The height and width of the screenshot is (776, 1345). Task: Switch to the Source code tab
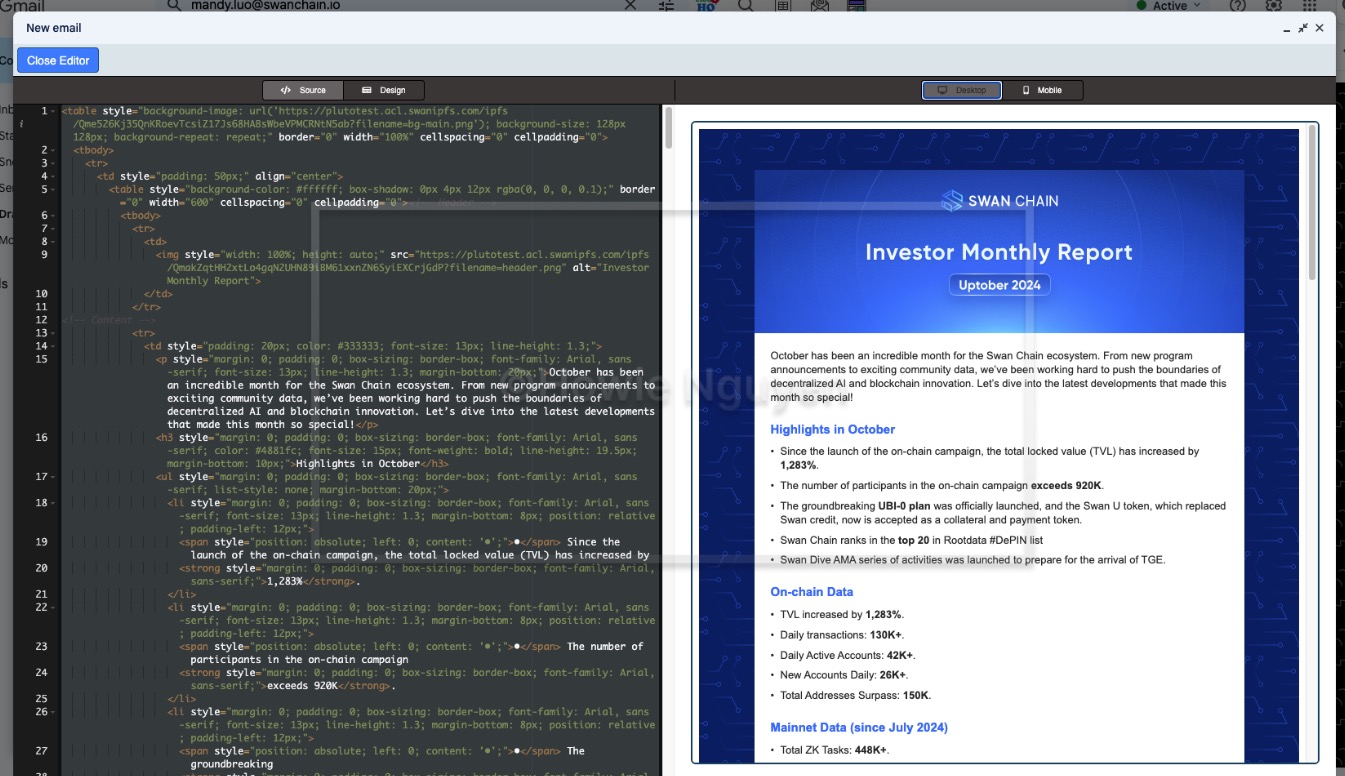pos(303,90)
